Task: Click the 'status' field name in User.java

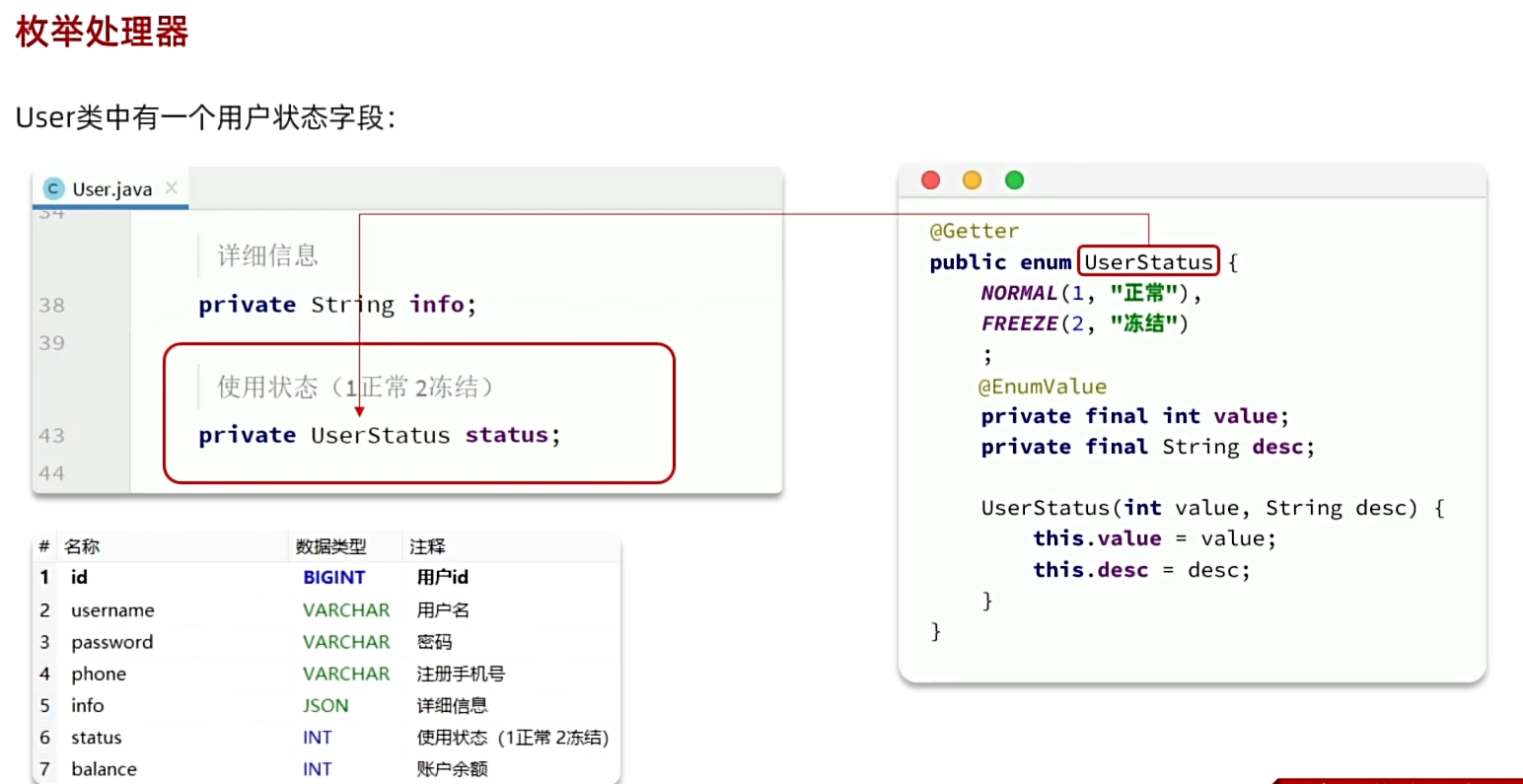Action: [x=507, y=435]
